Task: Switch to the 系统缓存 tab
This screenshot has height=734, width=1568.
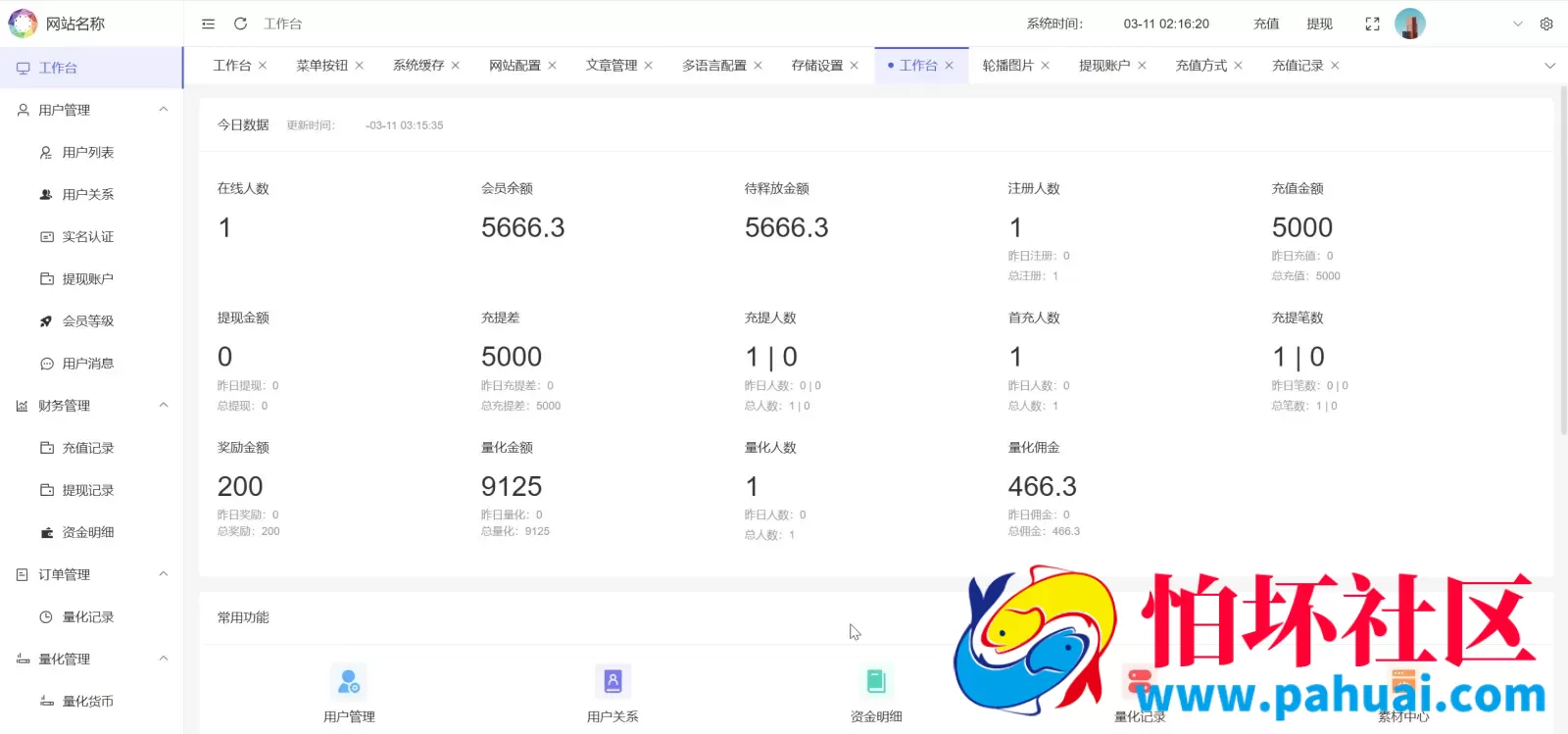Action: pyautogui.click(x=418, y=66)
